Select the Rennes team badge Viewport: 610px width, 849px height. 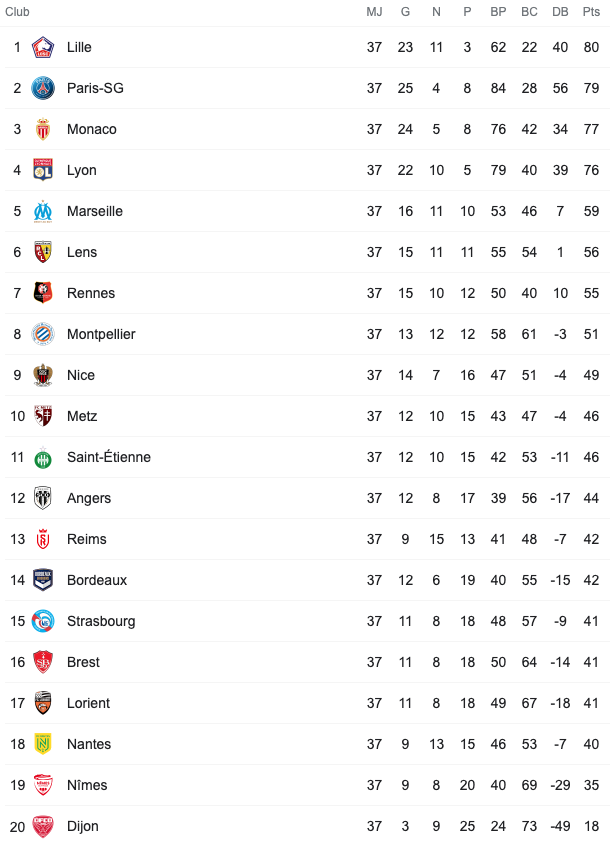(x=43, y=293)
